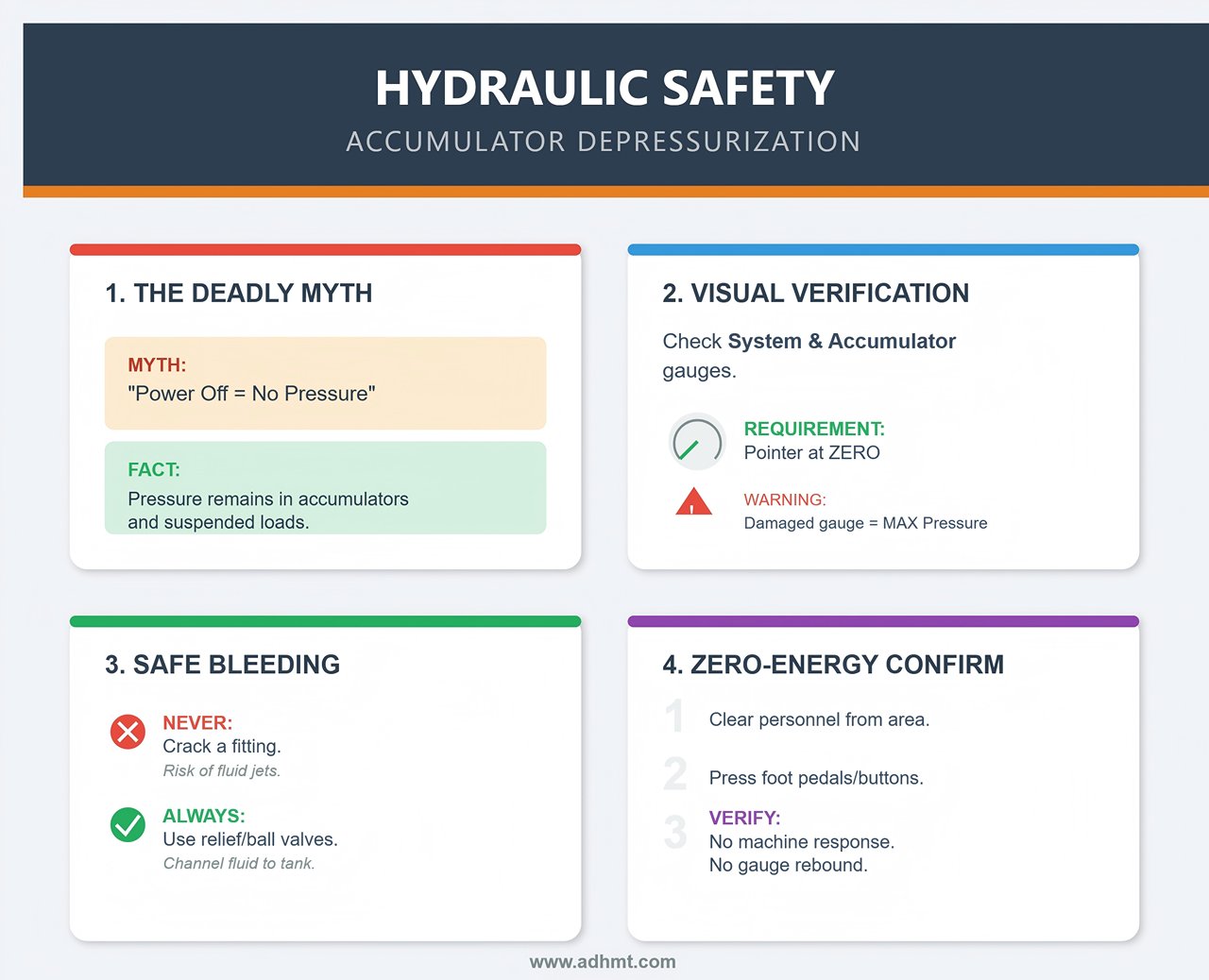Click the red X icon beside NEVER
1209x980 pixels.
click(x=128, y=732)
